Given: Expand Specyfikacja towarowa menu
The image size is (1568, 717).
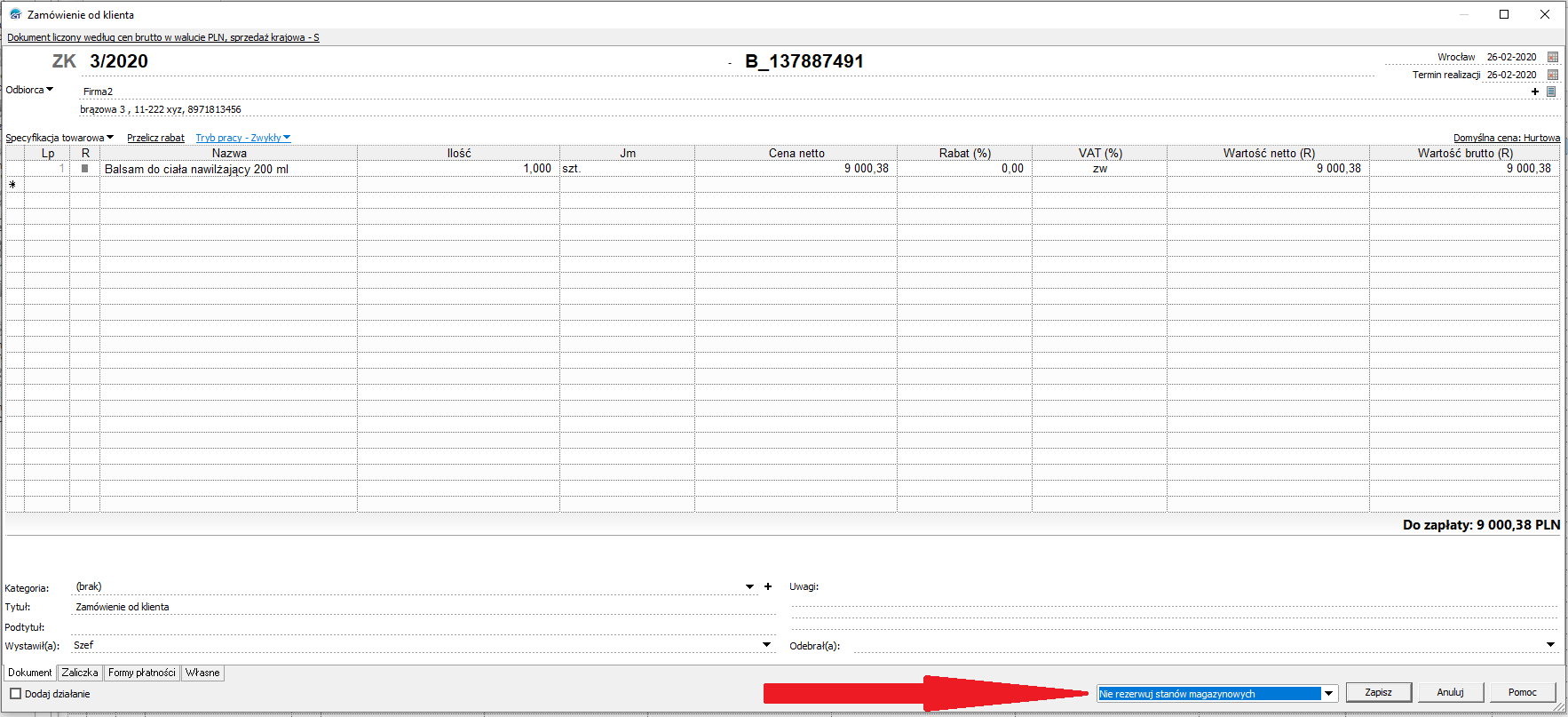Looking at the screenshot, I should (x=59, y=138).
